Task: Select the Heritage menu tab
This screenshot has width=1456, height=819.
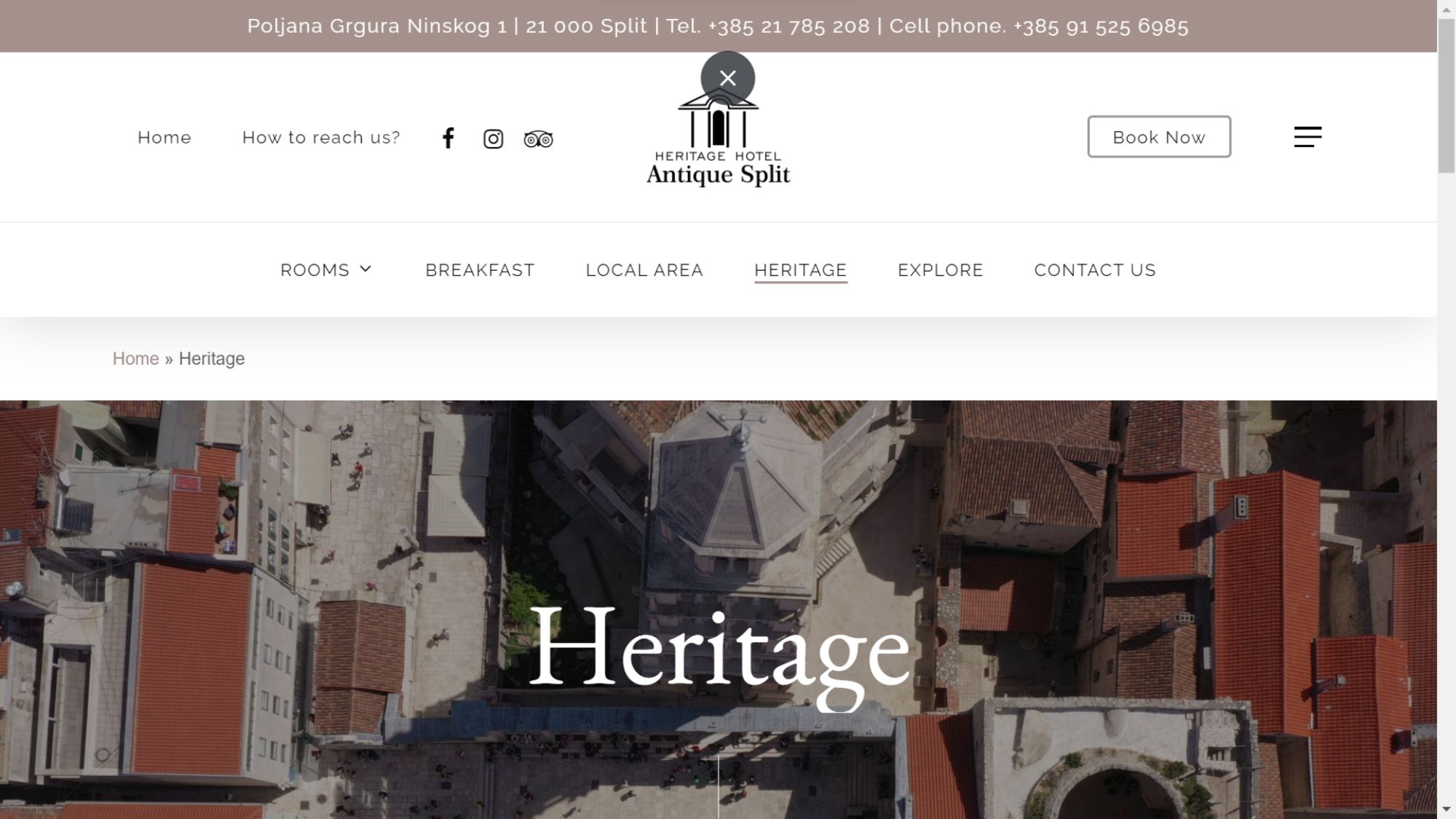Action: tap(800, 270)
